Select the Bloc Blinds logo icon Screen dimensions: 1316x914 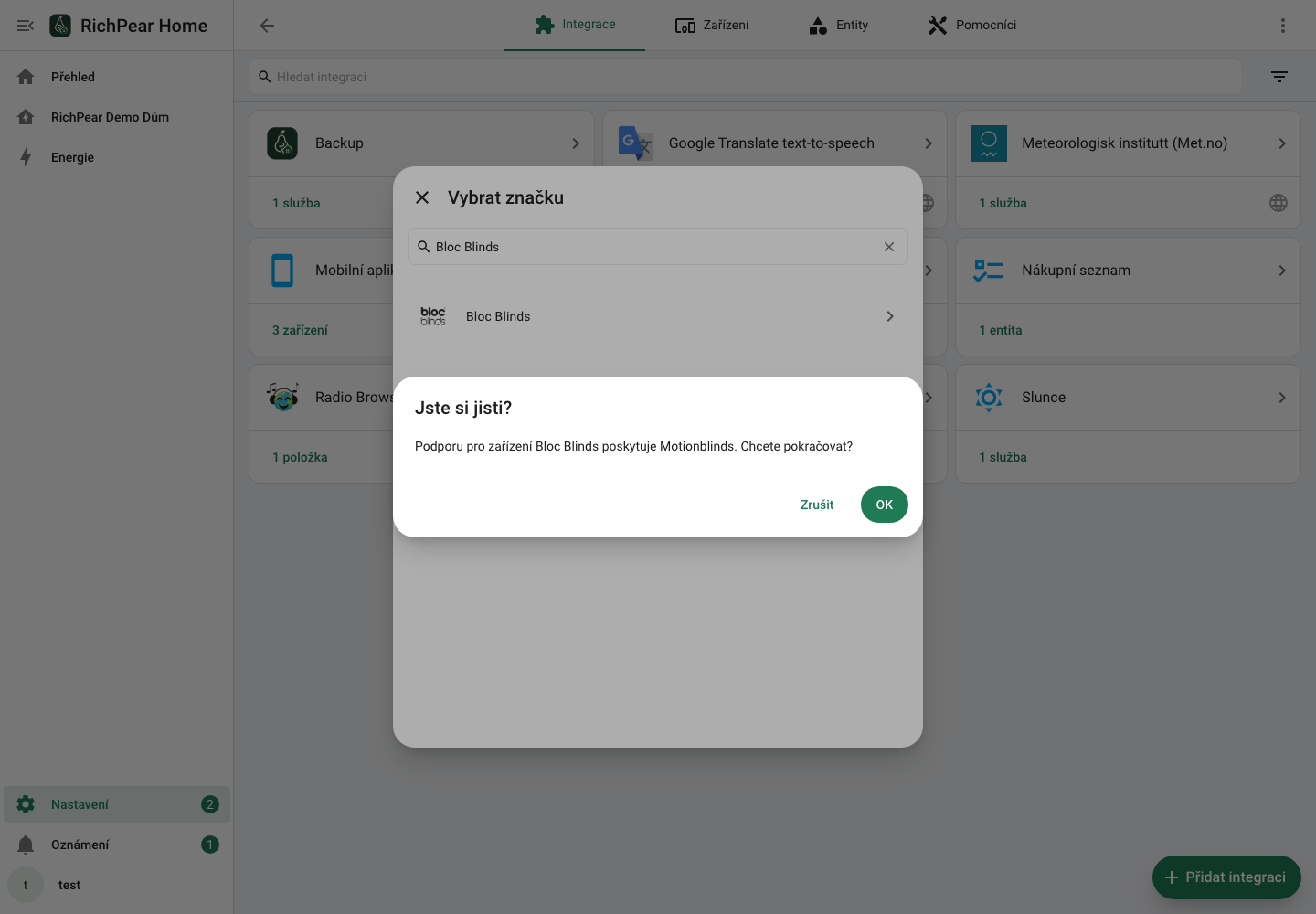[x=433, y=316]
